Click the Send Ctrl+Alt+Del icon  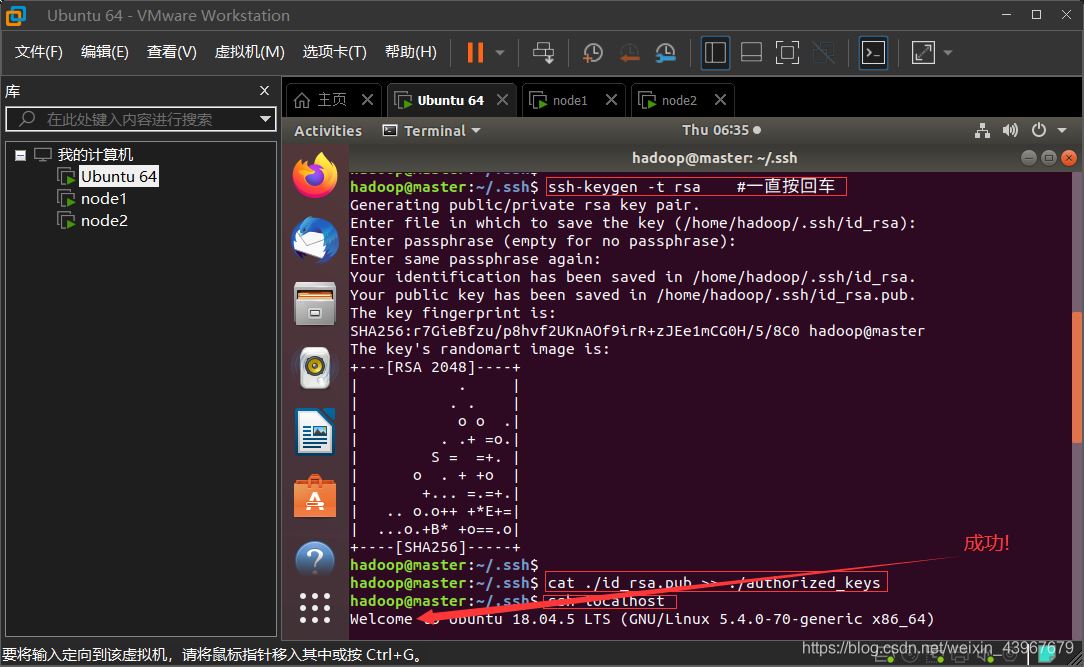[543, 52]
